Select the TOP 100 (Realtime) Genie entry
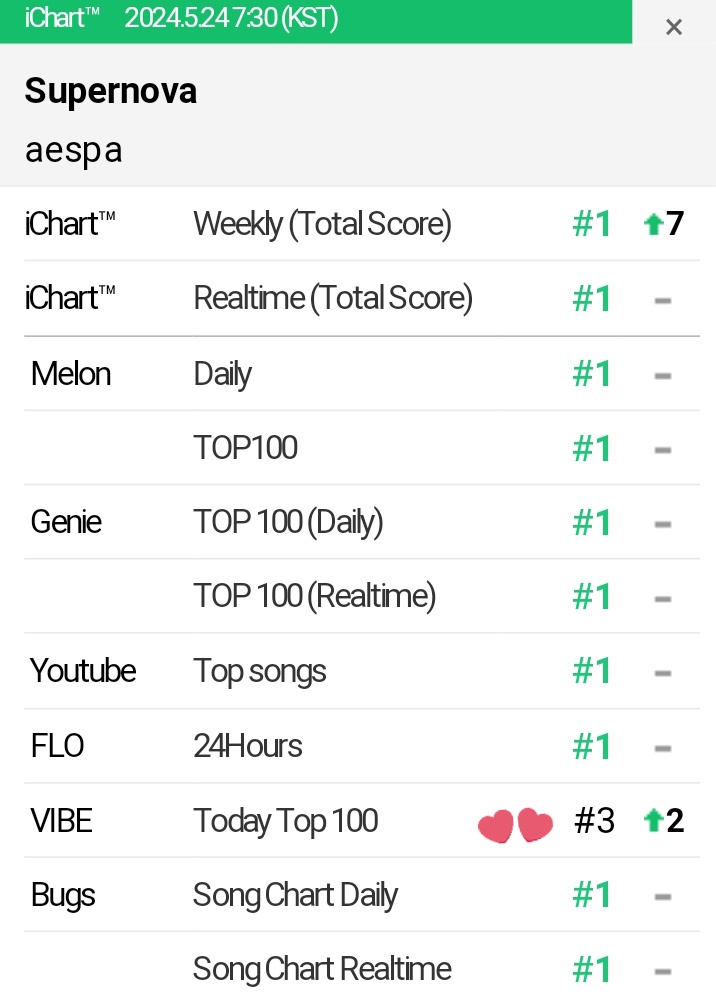This screenshot has width=716, height=997. click(315, 596)
